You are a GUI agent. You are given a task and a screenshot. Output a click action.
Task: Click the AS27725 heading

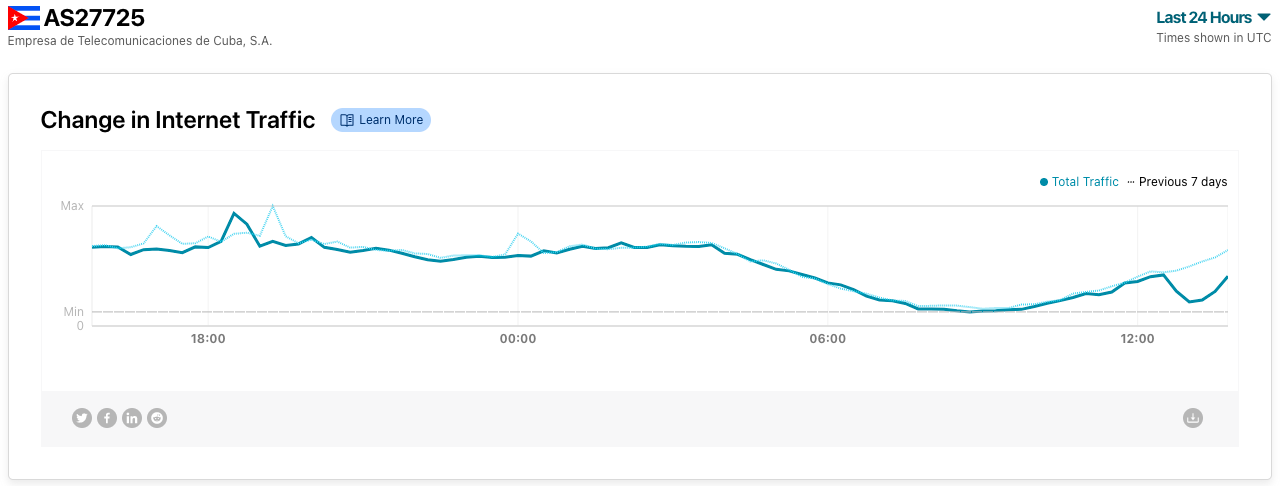tap(94, 17)
